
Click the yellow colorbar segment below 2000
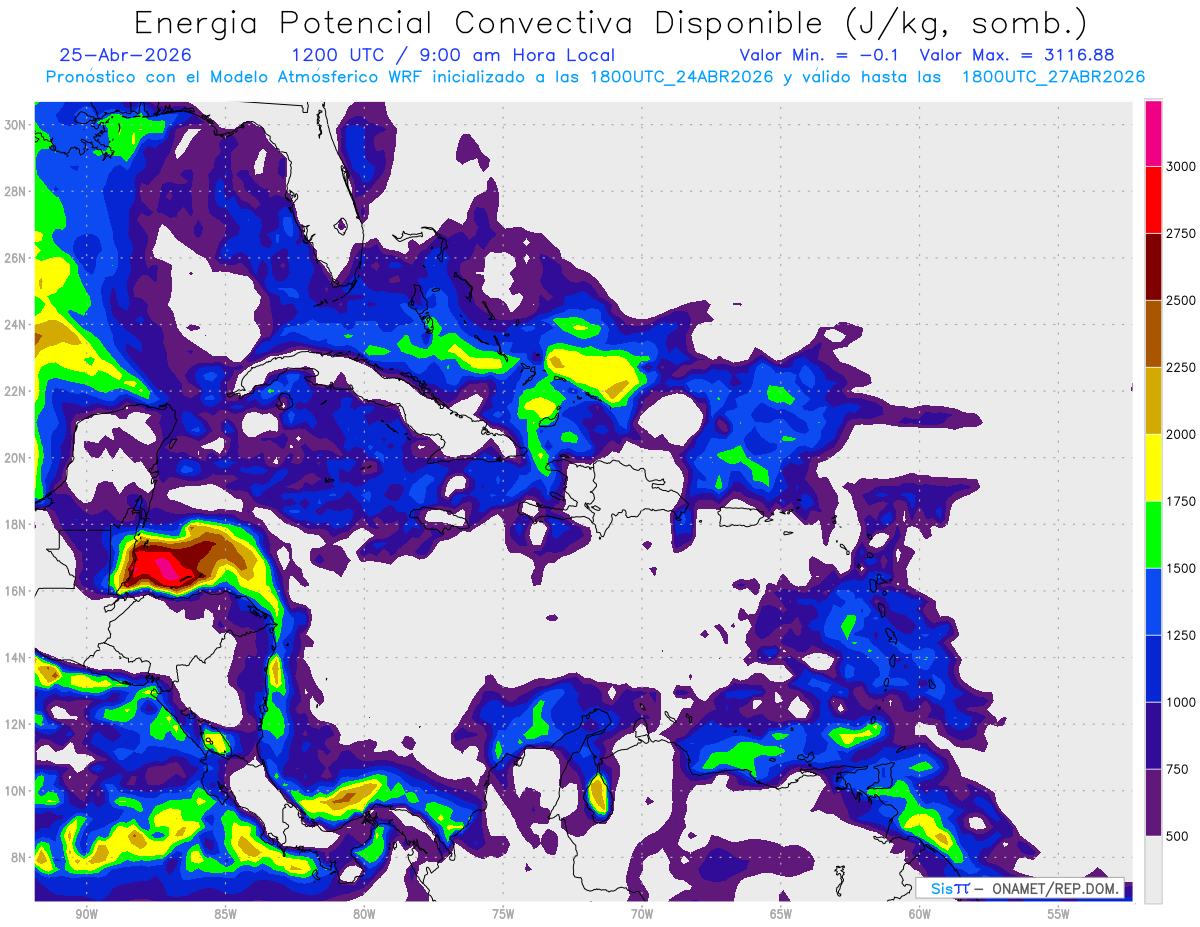[x=1153, y=467]
